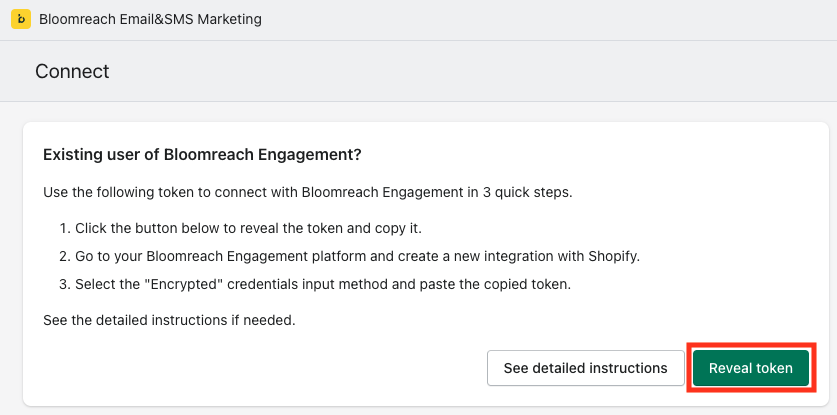Screen dimensions: 837x415
Task: Click the list number 3 marker
Action: tap(64, 284)
